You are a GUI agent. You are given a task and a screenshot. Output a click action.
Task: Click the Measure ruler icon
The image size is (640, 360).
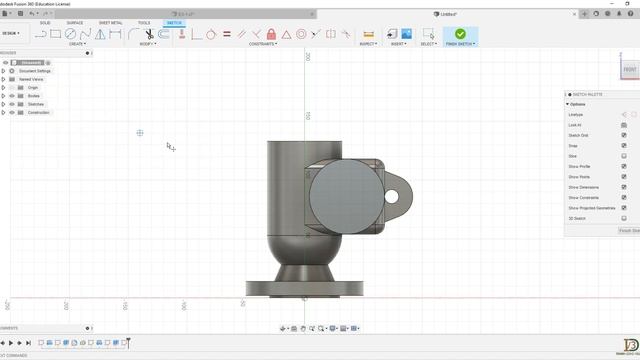click(369, 34)
